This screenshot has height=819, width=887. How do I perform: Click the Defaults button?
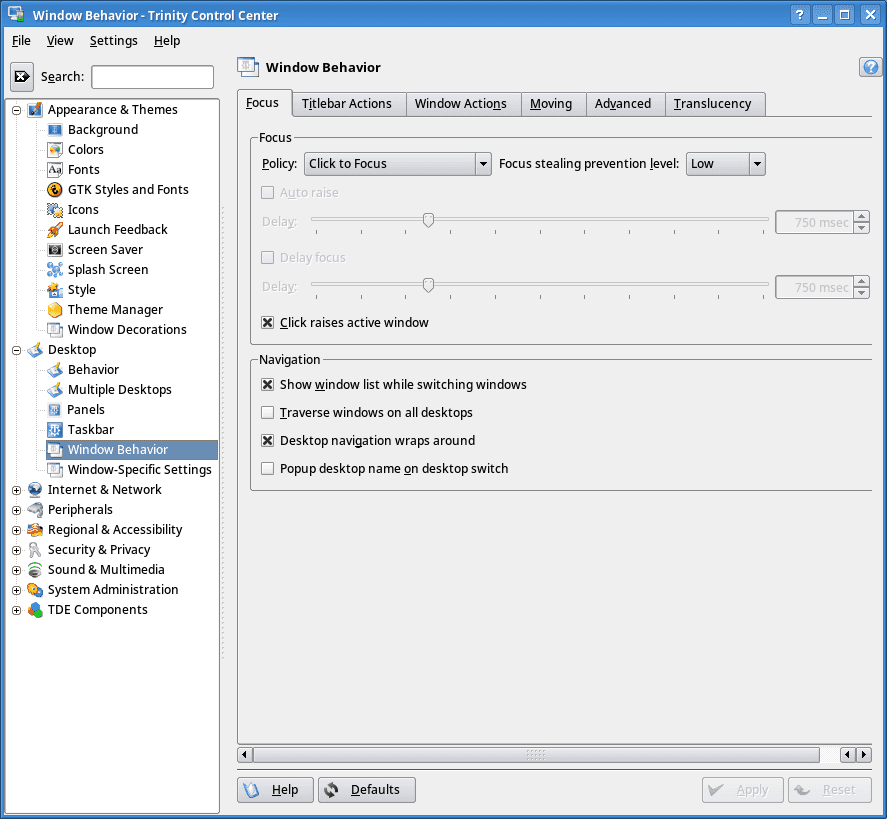[x=367, y=790]
